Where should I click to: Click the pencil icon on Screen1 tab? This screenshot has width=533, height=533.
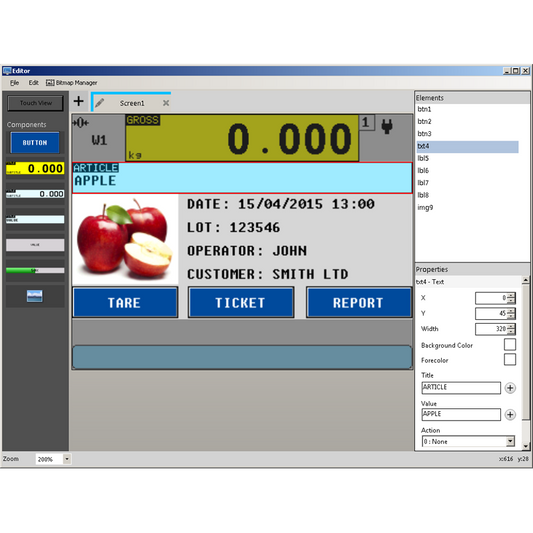click(99, 103)
